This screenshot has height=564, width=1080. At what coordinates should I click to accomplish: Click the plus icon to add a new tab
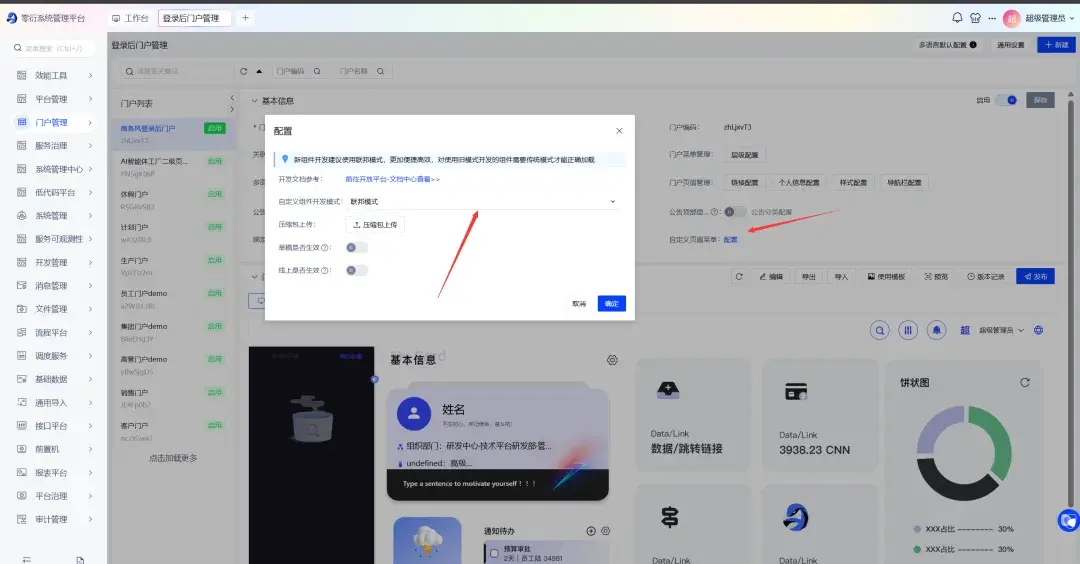(245, 18)
